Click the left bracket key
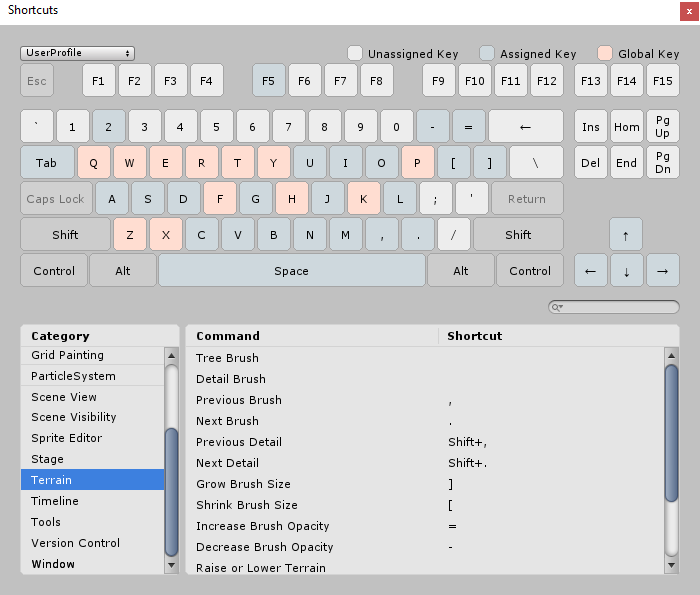Screen dimensions: 700x595 coord(454,162)
